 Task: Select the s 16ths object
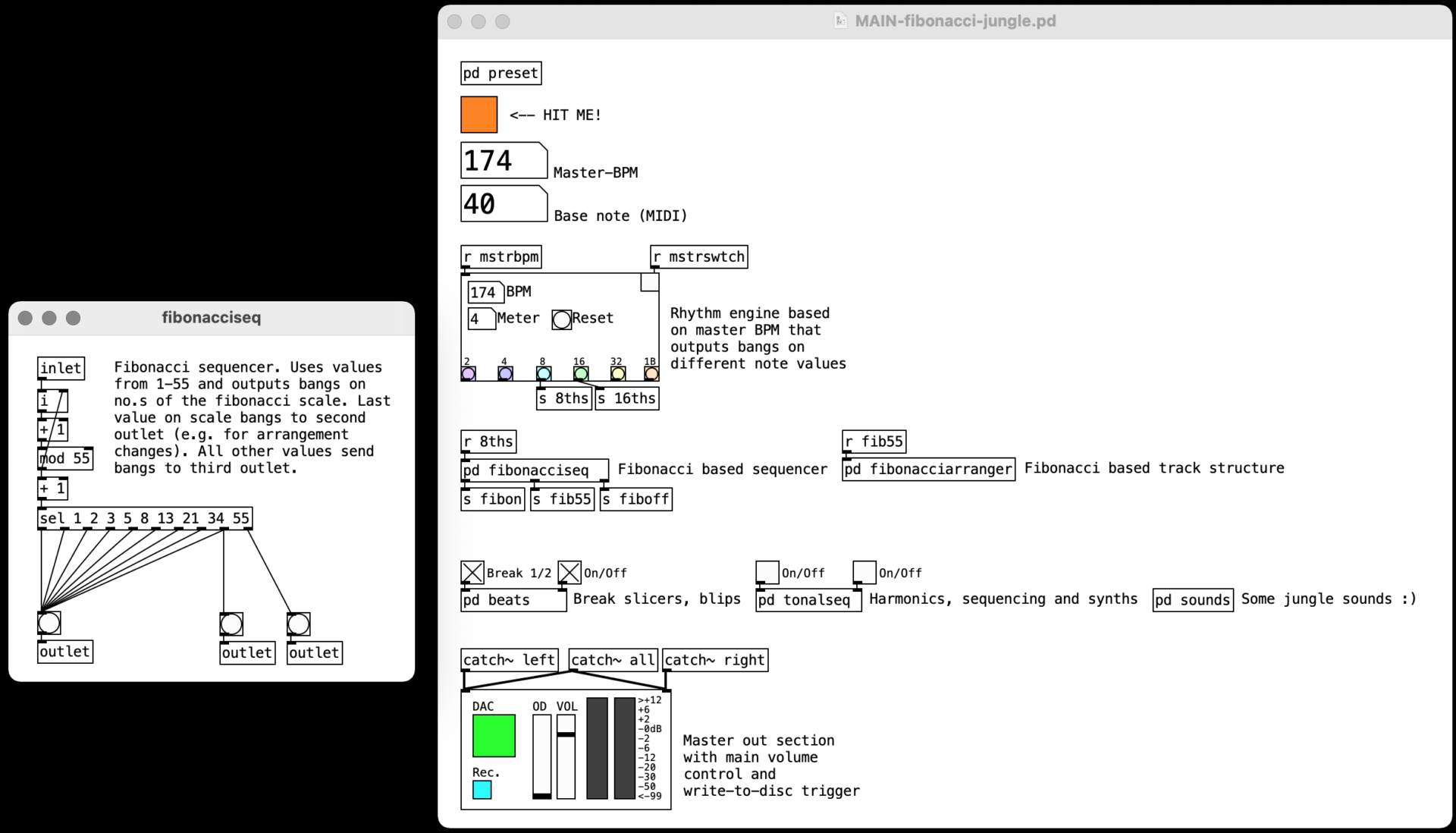click(x=627, y=398)
